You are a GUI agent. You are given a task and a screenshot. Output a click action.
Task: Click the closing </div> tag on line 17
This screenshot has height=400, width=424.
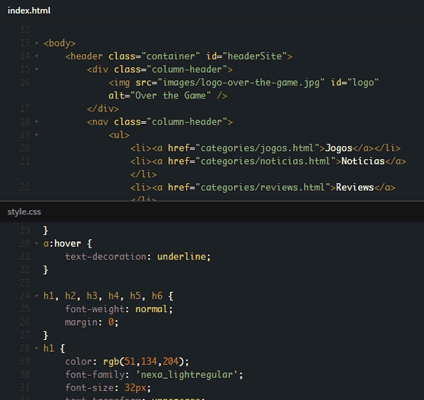[x=103, y=109]
